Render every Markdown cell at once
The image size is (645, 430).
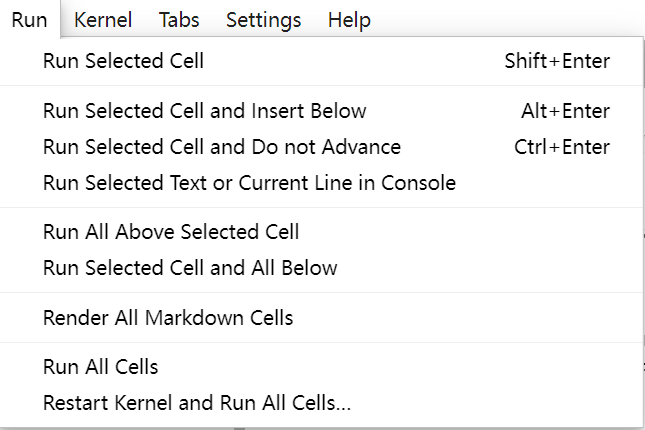[x=168, y=318]
